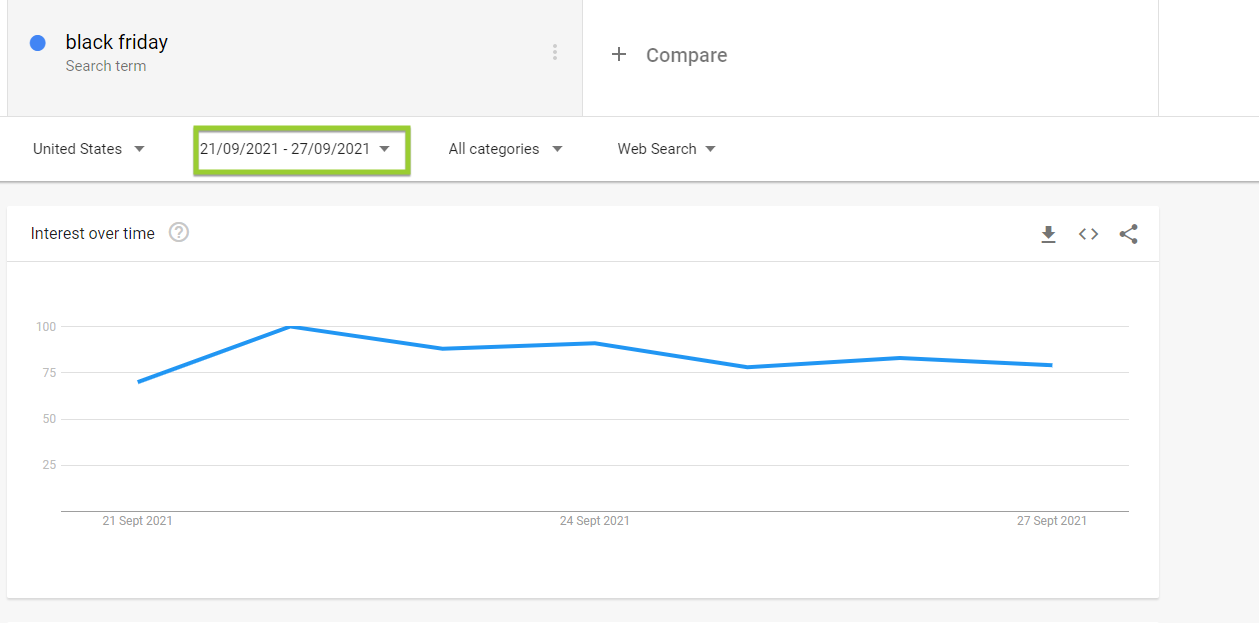The image size is (1259, 623).
Task: Expand the United States region dropdown
Action: pos(88,148)
